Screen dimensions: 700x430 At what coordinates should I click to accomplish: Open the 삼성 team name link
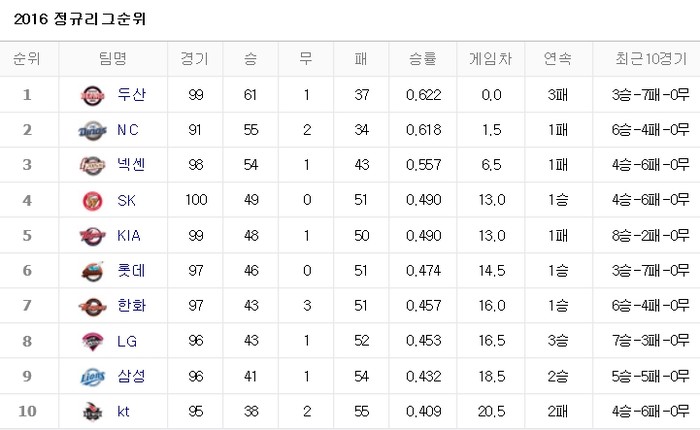pyautogui.click(x=131, y=376)
